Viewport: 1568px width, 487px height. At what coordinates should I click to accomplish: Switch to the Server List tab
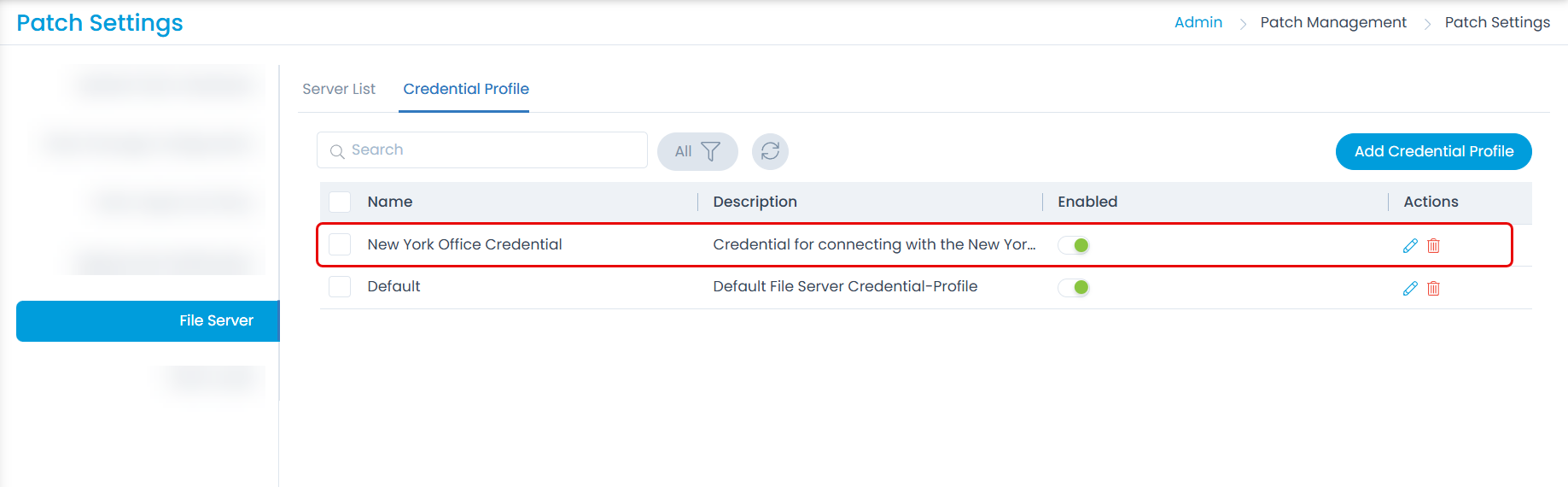click(339, 89)
